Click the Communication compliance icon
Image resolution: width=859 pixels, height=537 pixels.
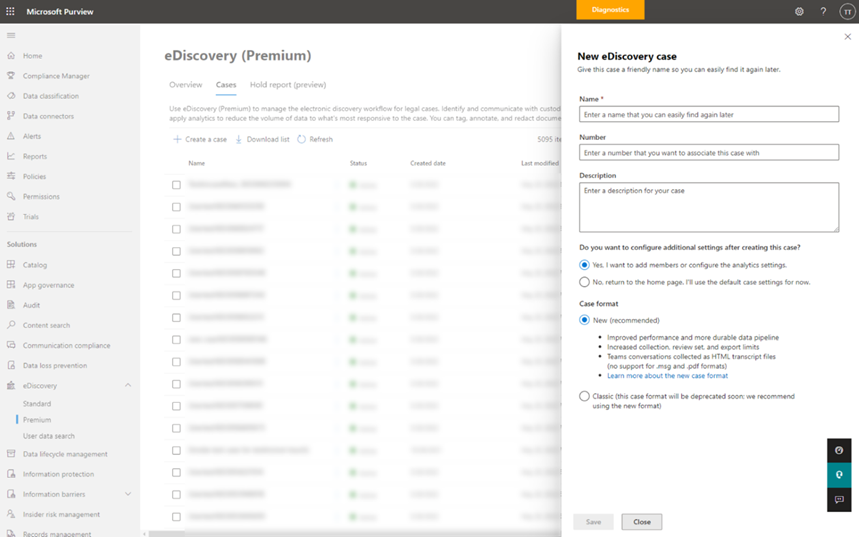click(11, 345)
